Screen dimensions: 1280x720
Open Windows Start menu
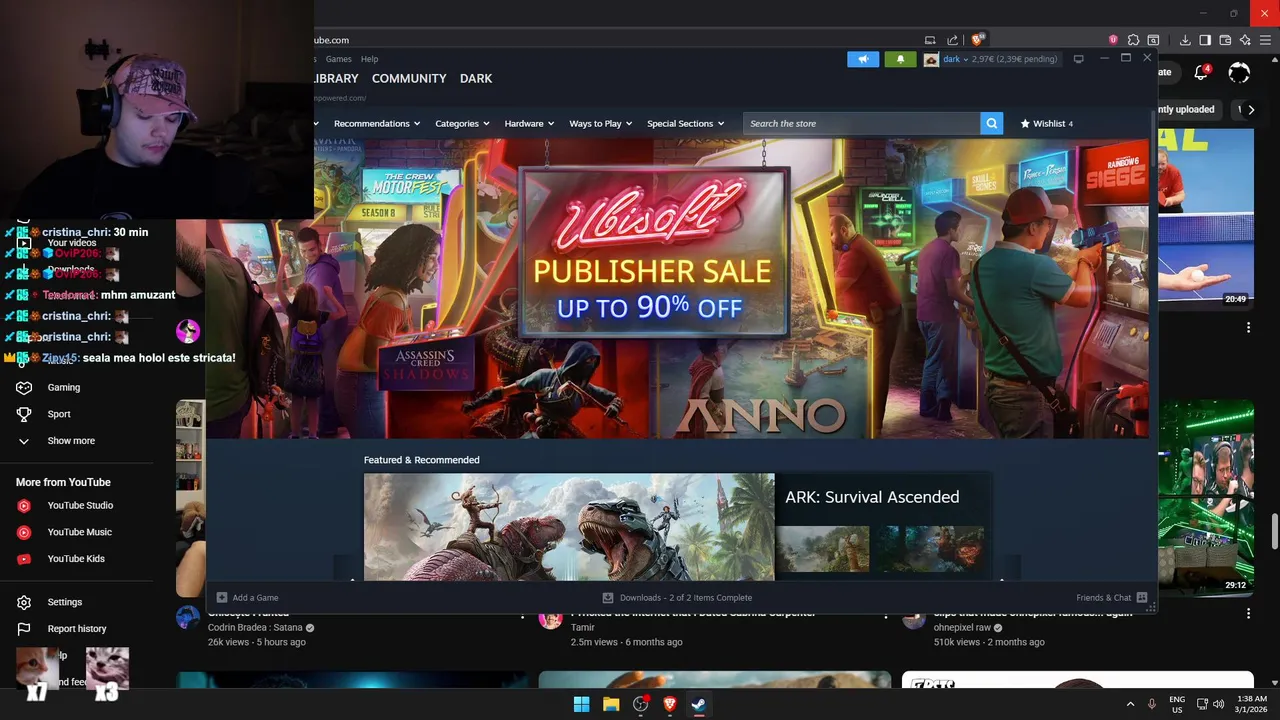click(581, 704)
